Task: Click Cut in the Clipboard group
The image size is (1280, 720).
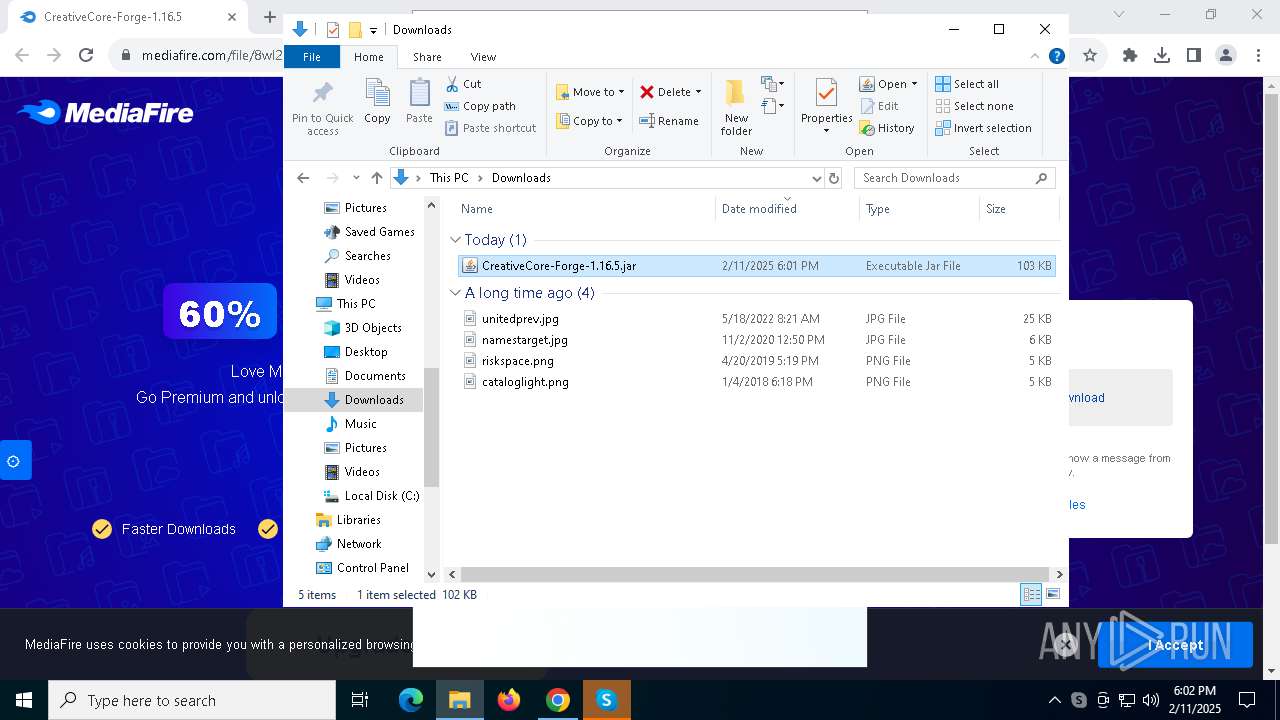Action: (463, 84)
